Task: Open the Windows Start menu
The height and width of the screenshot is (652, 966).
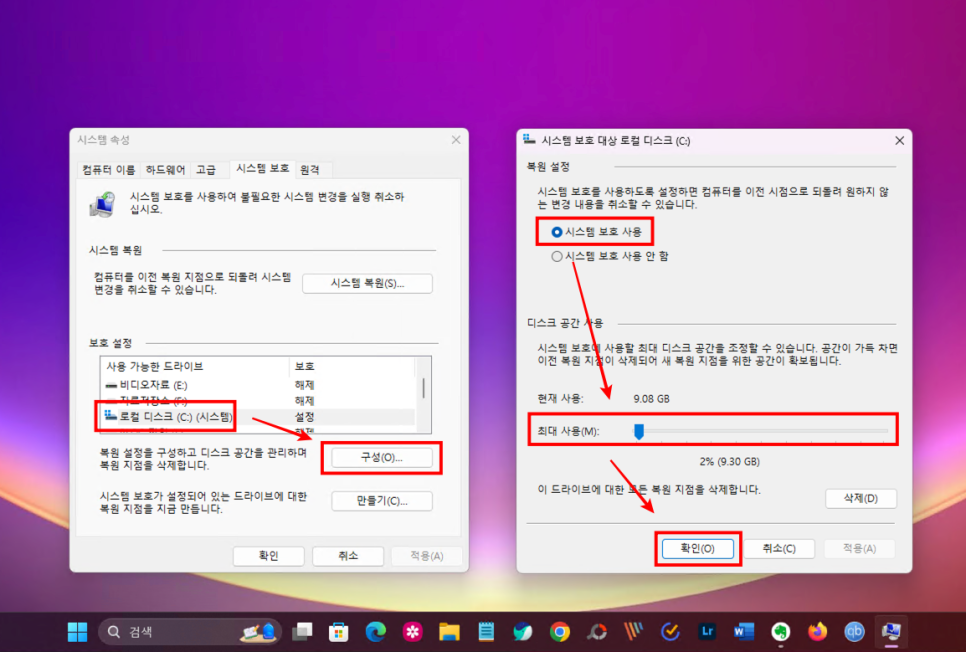Action: click(x=77, y=632)
